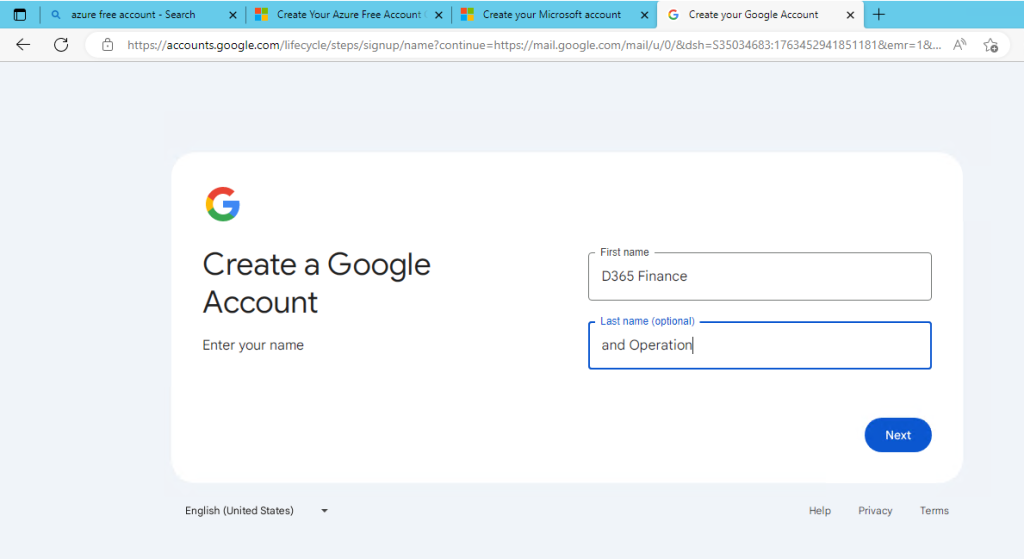The image size is (1024, 559).
Task: Go back using the browser arrow
Action: [x=23, y=45]
